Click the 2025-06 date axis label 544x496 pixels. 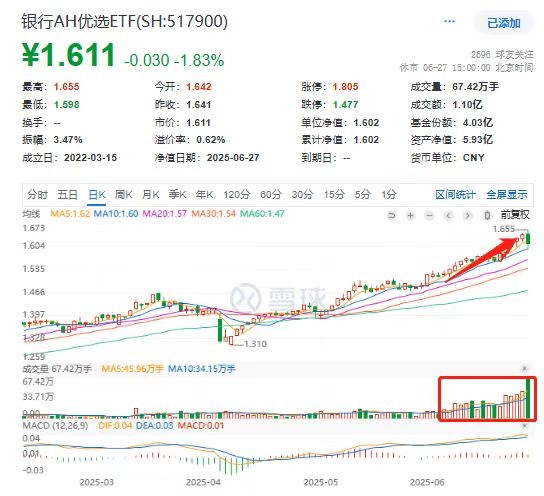pyautogui.click(x=427, y=482)
